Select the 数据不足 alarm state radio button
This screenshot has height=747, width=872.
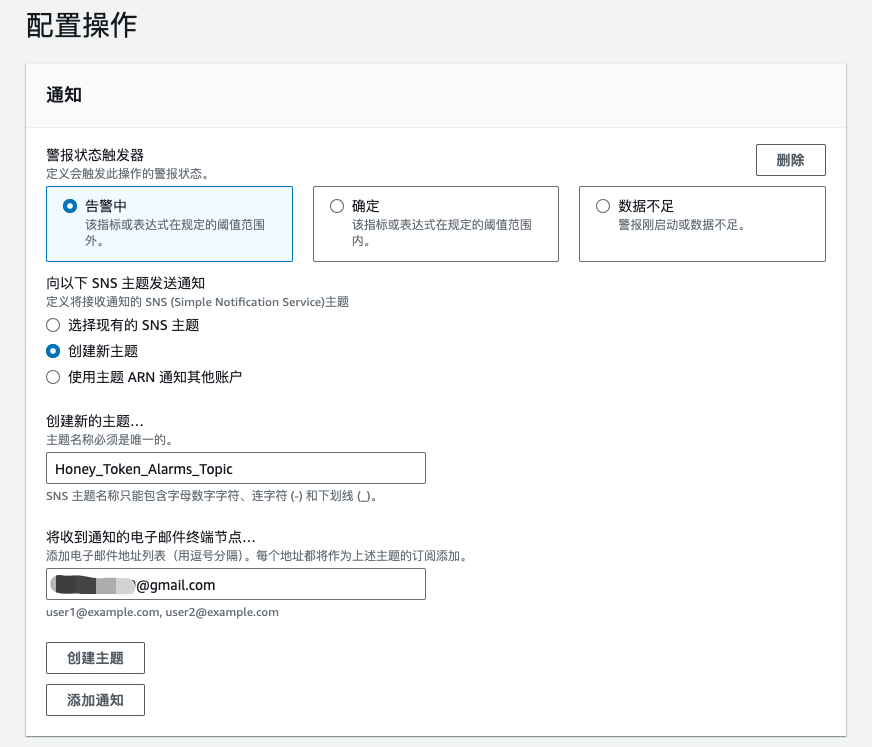pos(603,206)
